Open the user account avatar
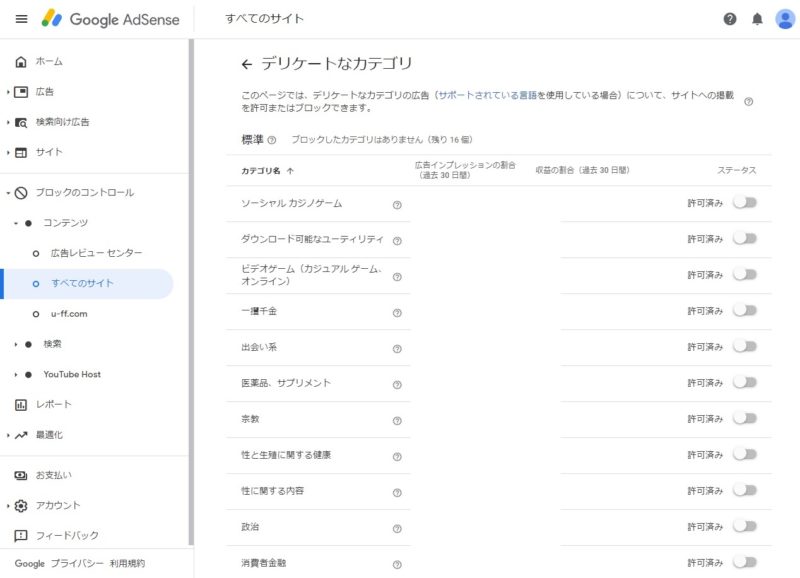The height and width of the screenshot is (578, 800). (785, 19)
